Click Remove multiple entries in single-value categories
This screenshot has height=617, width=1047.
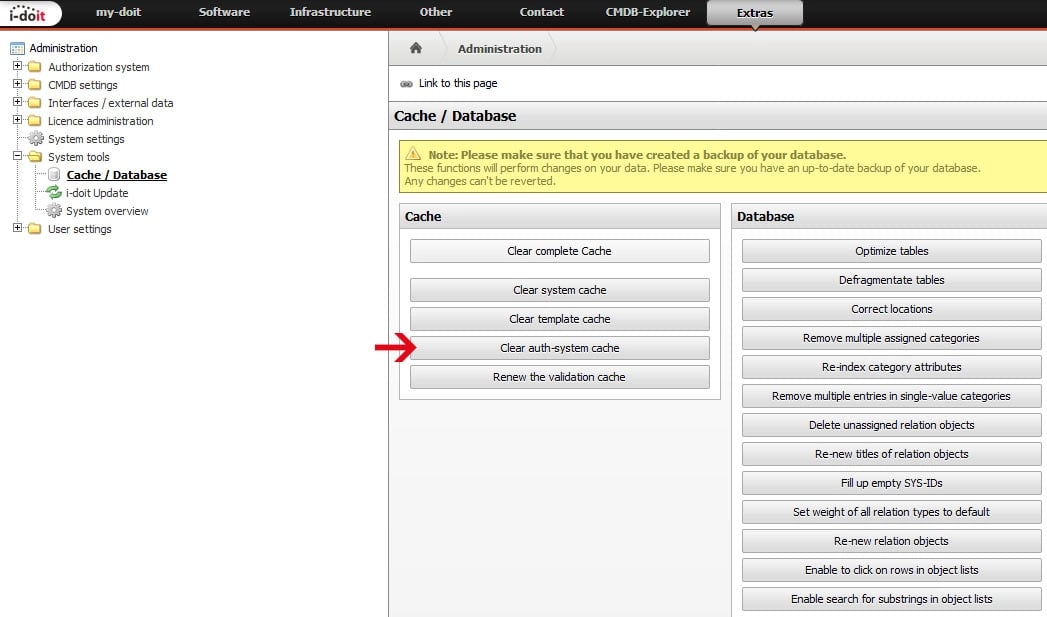coord(891,396)
